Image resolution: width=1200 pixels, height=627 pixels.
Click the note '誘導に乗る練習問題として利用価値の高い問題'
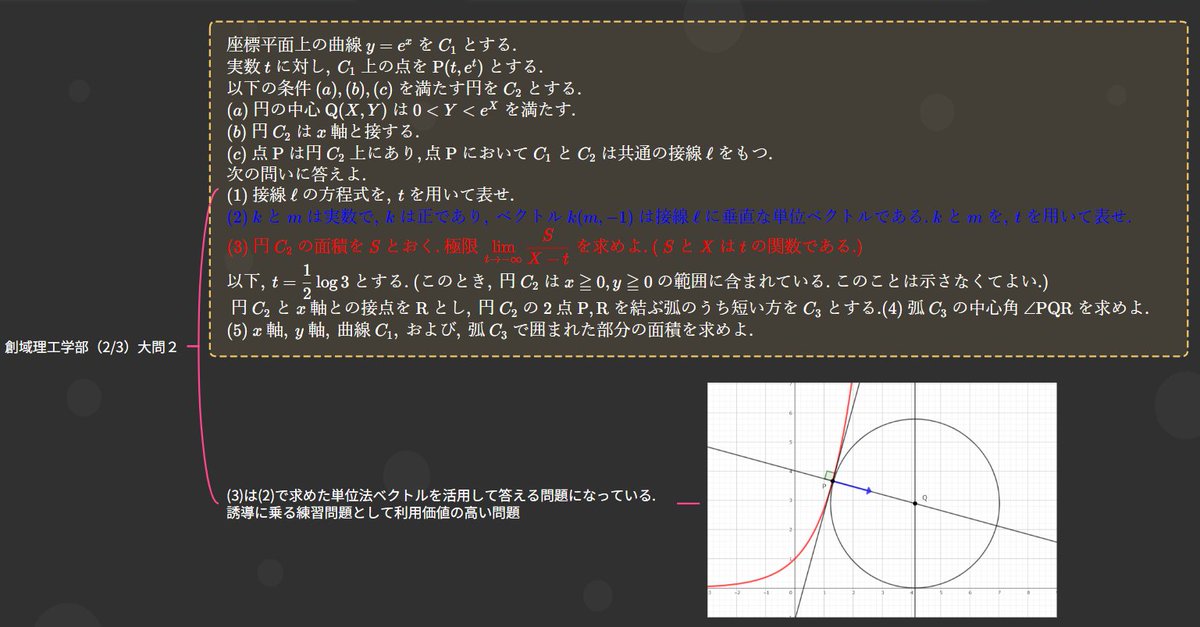(x=373, y=513)
